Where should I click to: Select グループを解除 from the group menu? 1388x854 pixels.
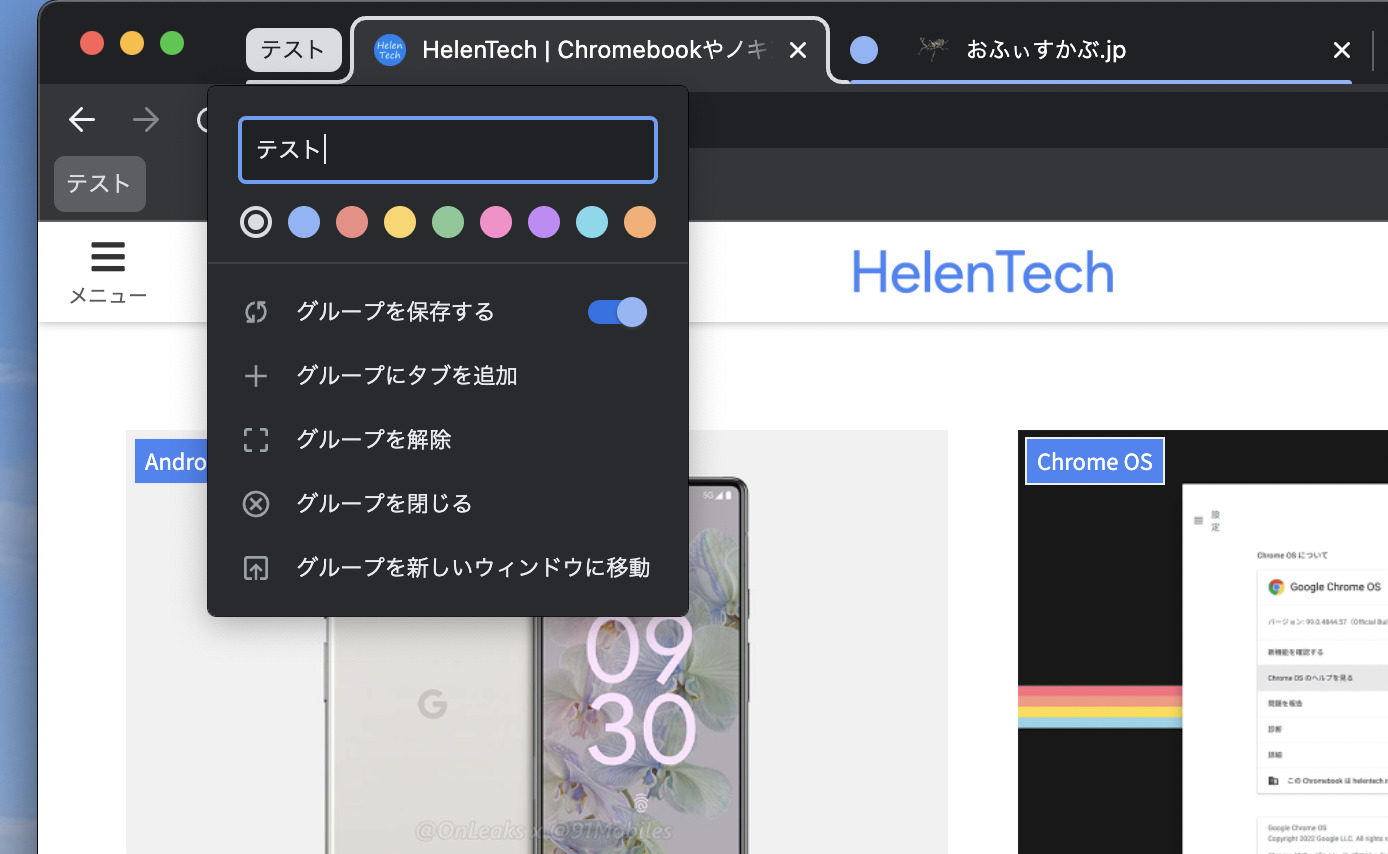click(374, 440)
